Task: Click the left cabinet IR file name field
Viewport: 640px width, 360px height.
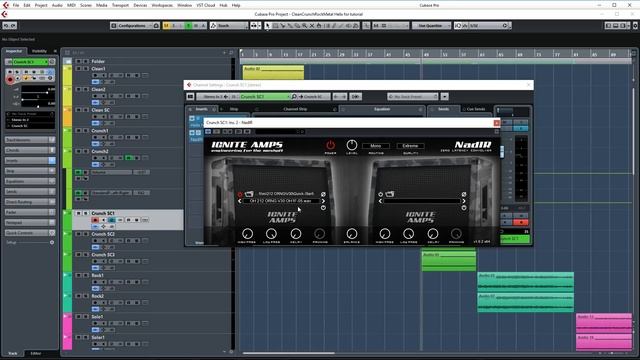Action: [x=282, y=201]
